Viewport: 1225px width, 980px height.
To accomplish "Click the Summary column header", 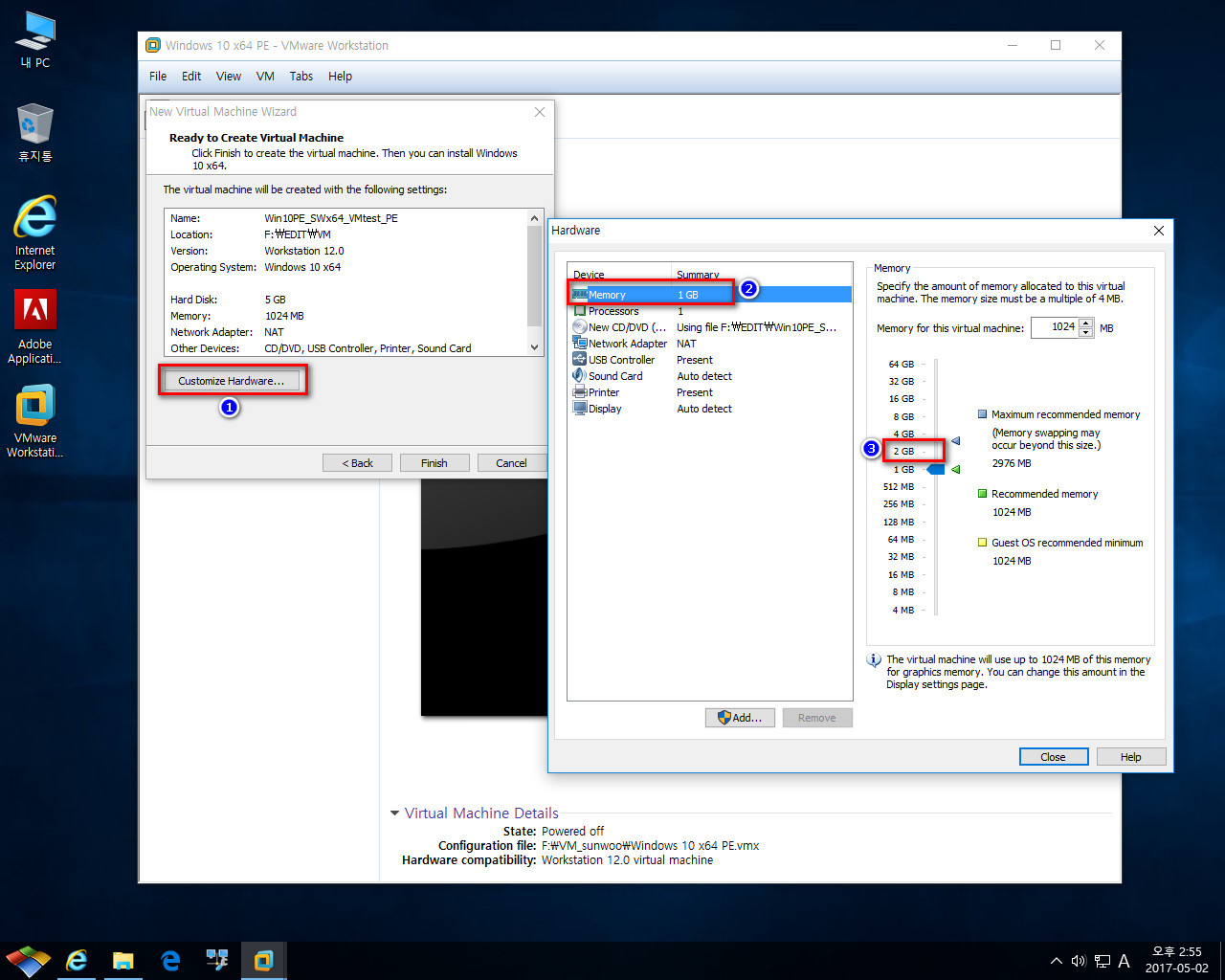I will click(x=762, y=274).
